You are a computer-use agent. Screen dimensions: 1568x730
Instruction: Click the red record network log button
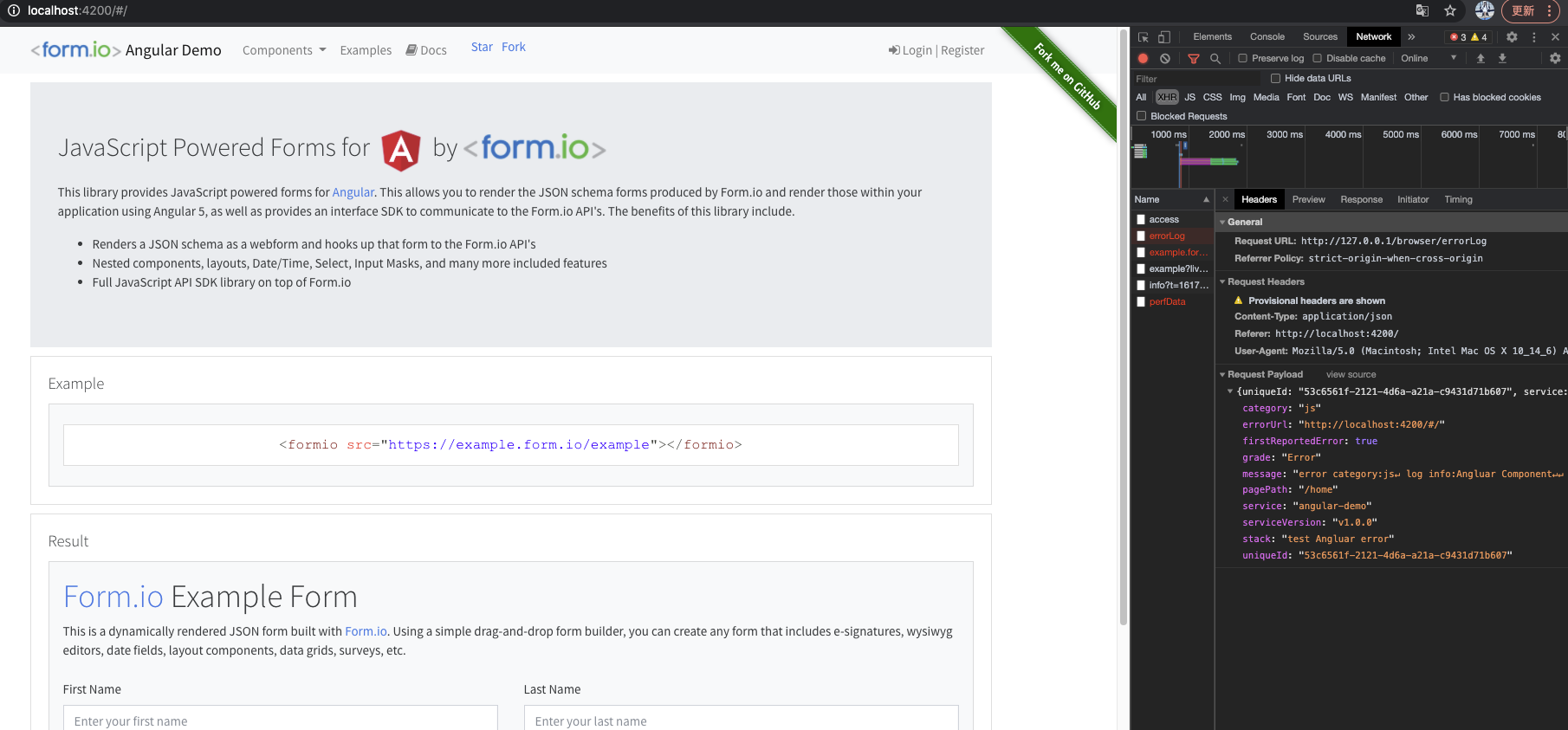click(x=1144, y=59)
